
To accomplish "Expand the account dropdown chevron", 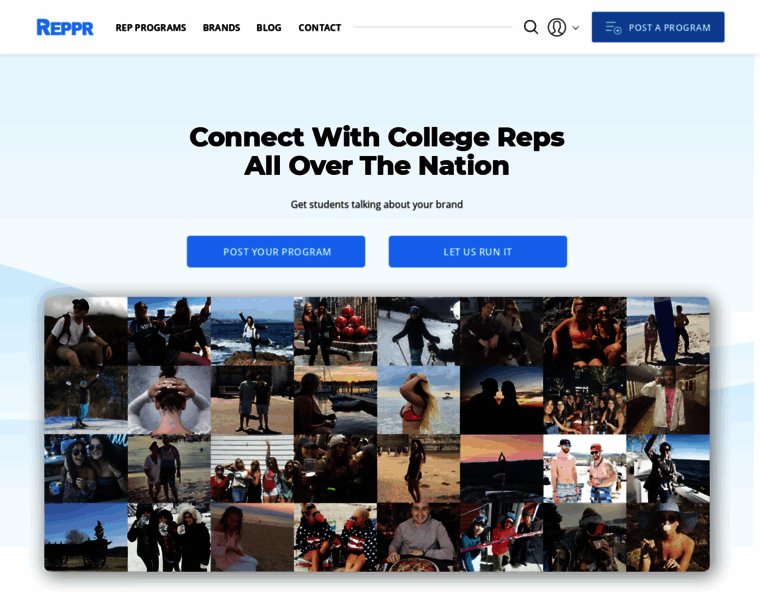I will pyautogui.click(x=575, y=28).
